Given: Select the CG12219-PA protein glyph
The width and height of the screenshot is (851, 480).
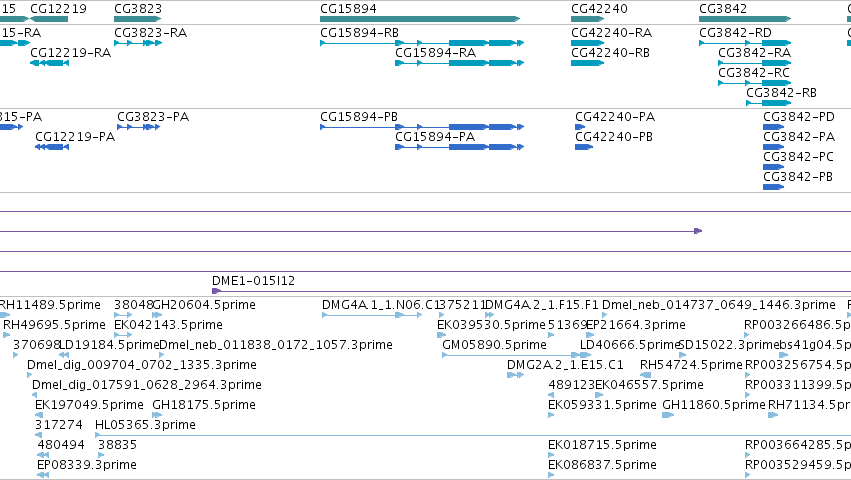Looking at the screenshot, I should tap(52, 147).
